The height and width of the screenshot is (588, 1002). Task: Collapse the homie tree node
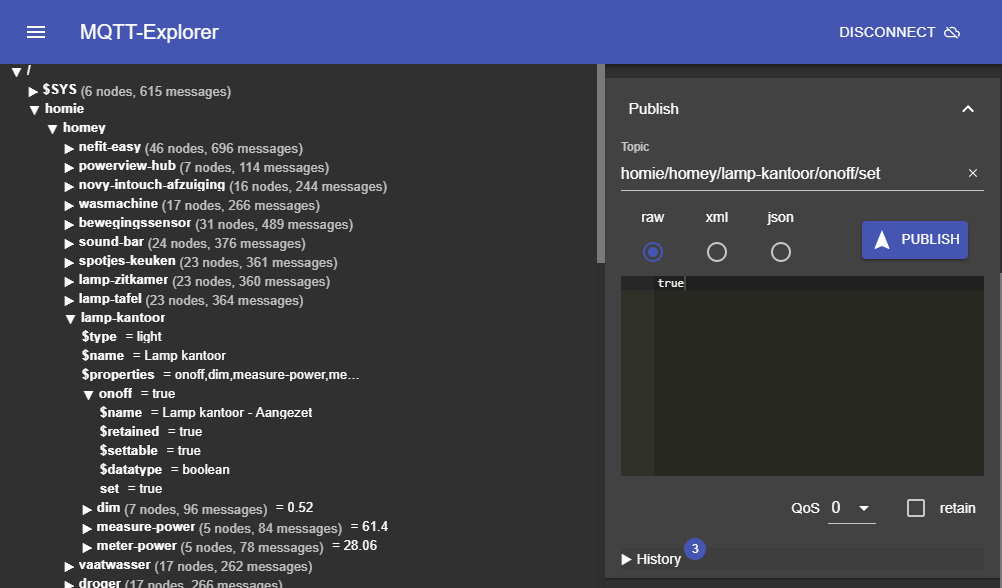(x=35, y=110)
